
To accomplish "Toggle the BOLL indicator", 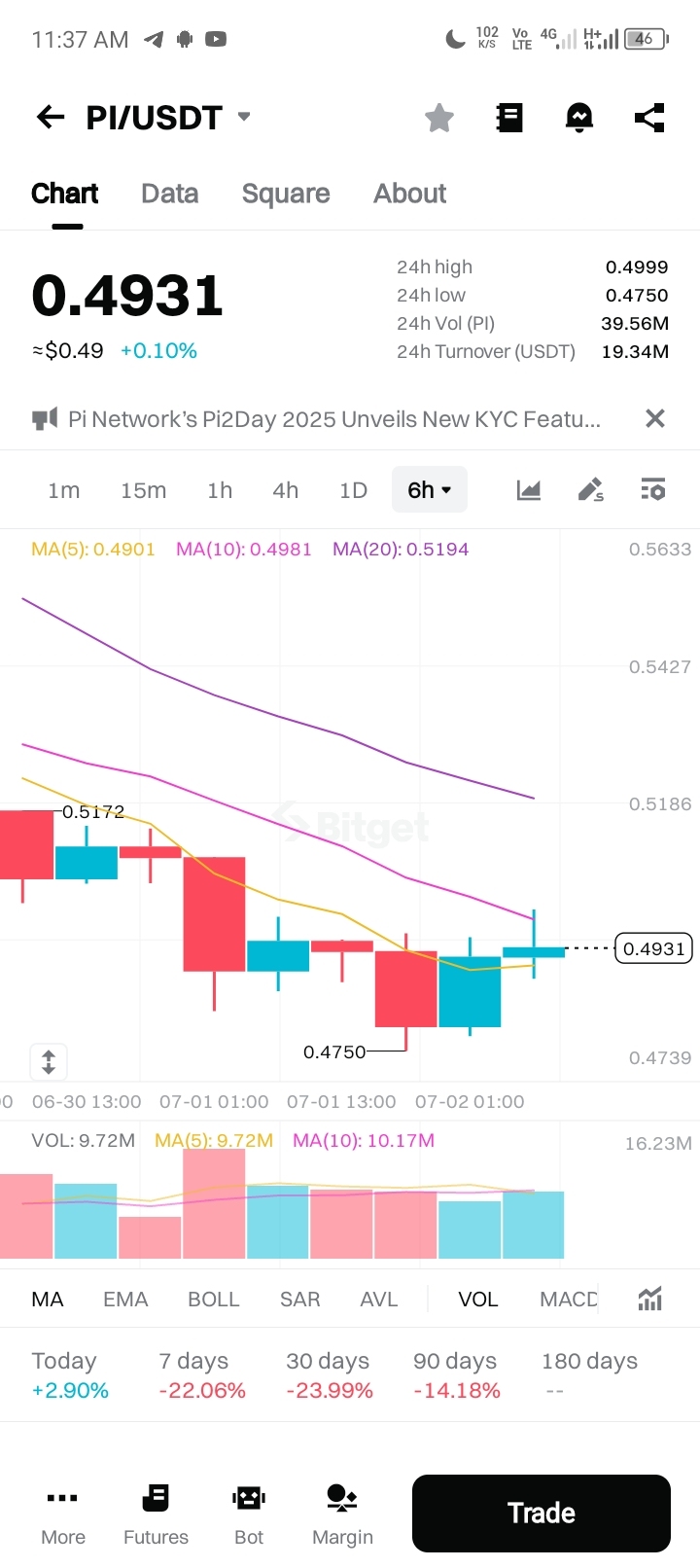I will [214, 1300].
